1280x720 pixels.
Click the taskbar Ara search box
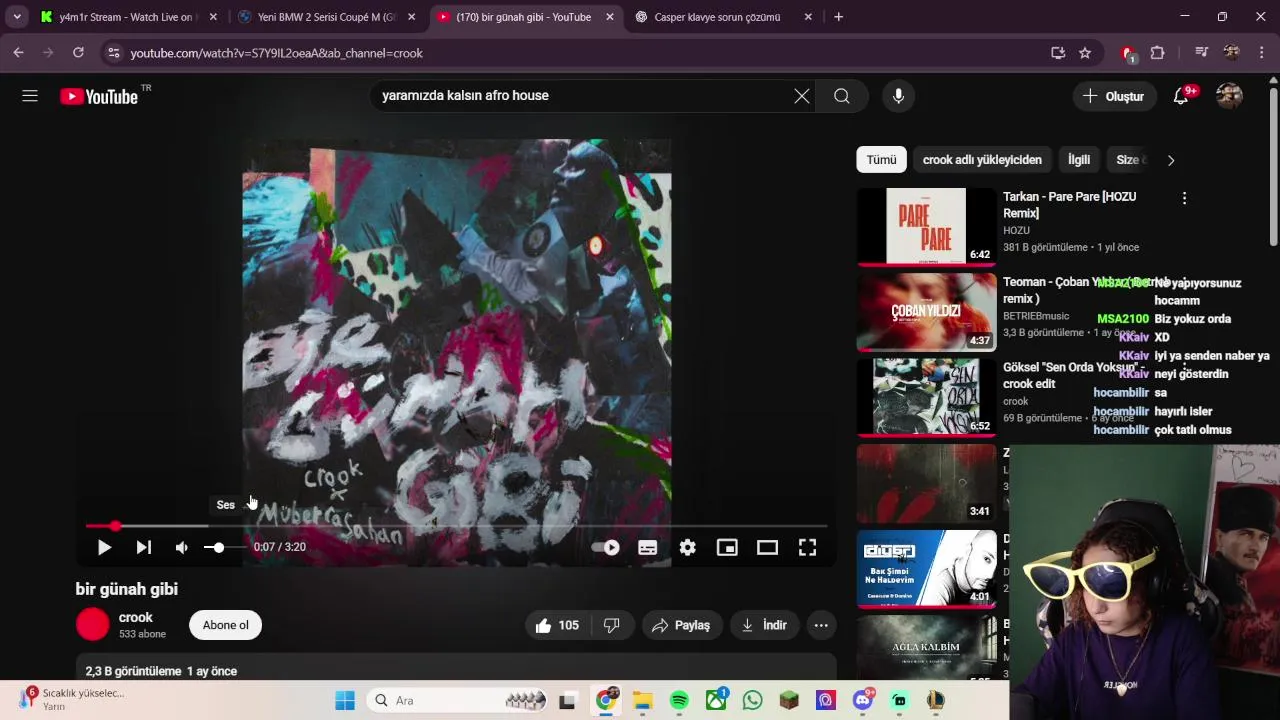click(458, 700)
